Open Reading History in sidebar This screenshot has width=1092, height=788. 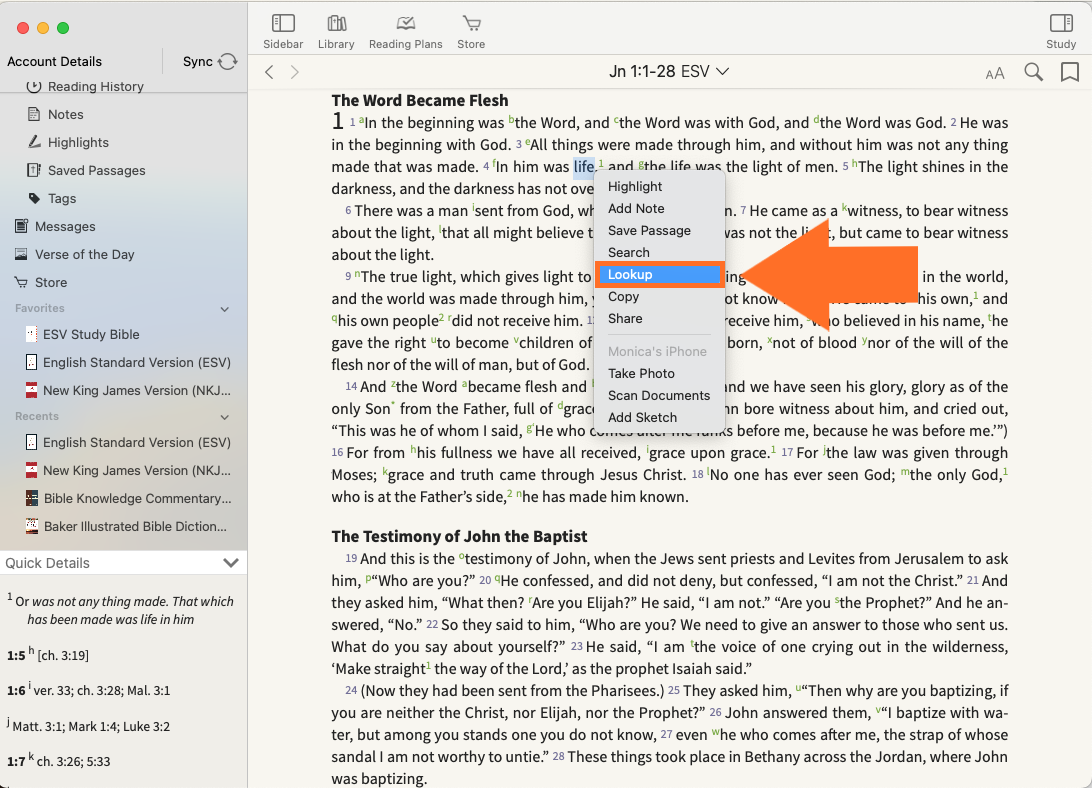tap(95, 86)
